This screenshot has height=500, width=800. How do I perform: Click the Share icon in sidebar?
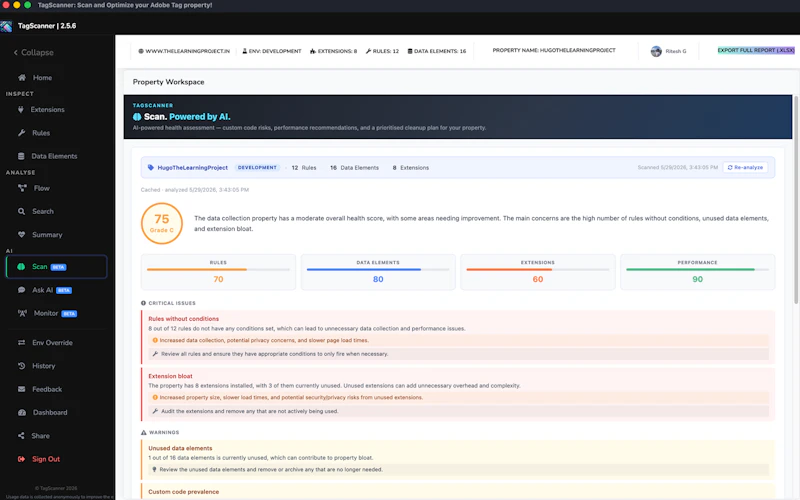(x=21, y=436)
